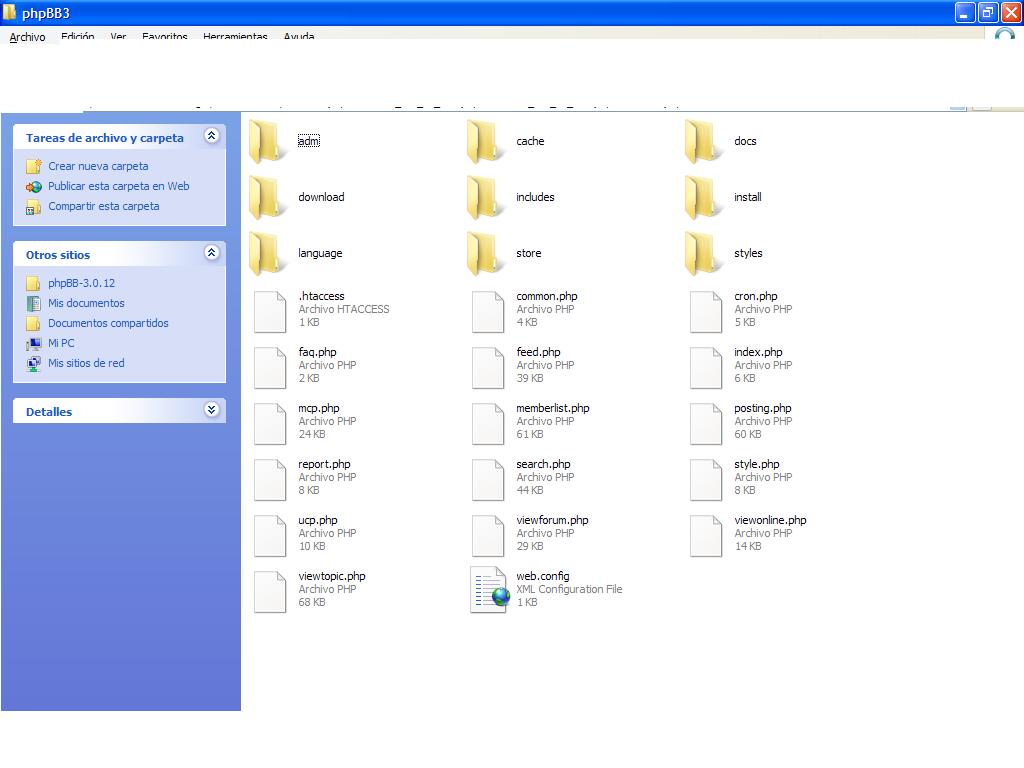Click the Mi PC computer icon

33,343
